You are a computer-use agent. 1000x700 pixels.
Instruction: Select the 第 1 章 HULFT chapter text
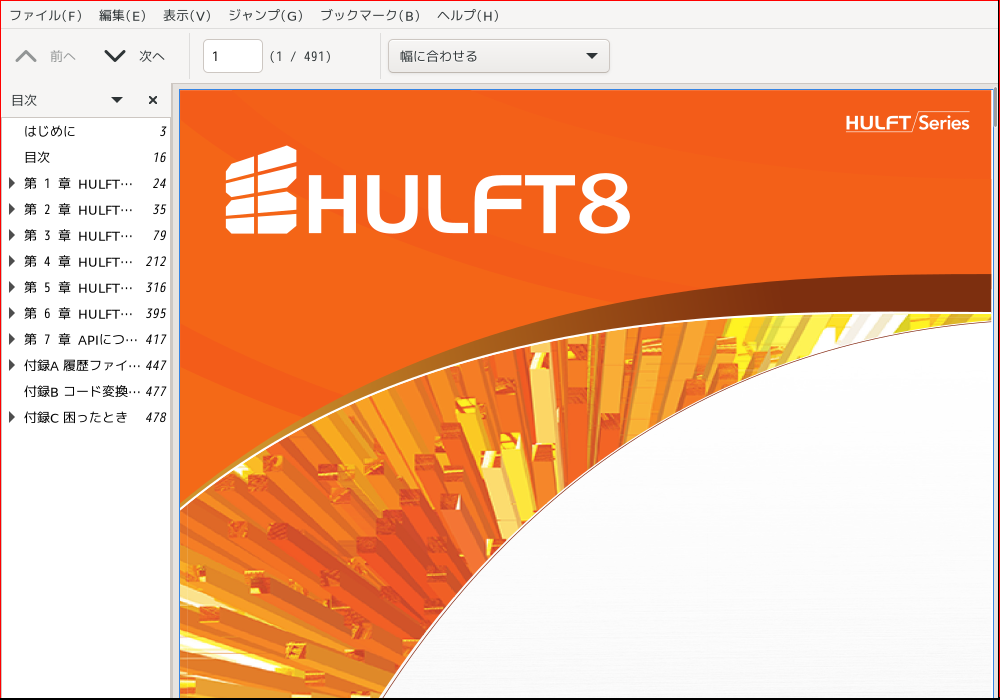click(x=78, y=184)
